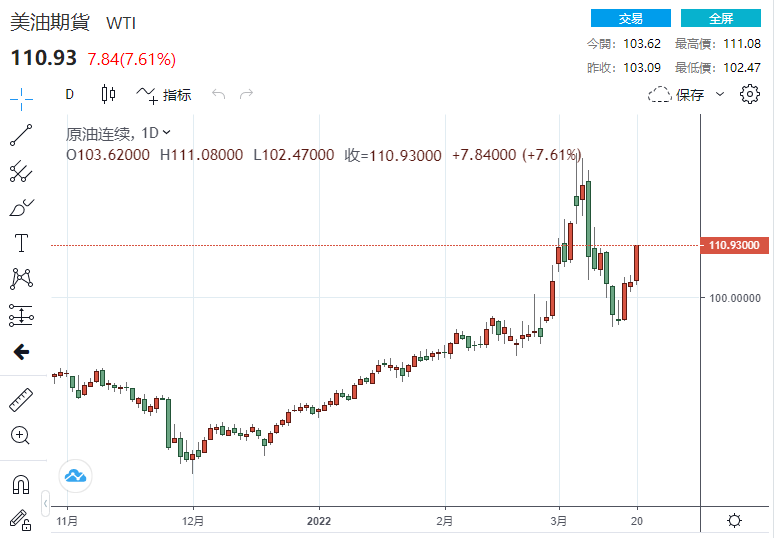Screen dimensions: 777x538
Task: Collapse the 原油连续 1D legend chevron
Action: [167, 132]
